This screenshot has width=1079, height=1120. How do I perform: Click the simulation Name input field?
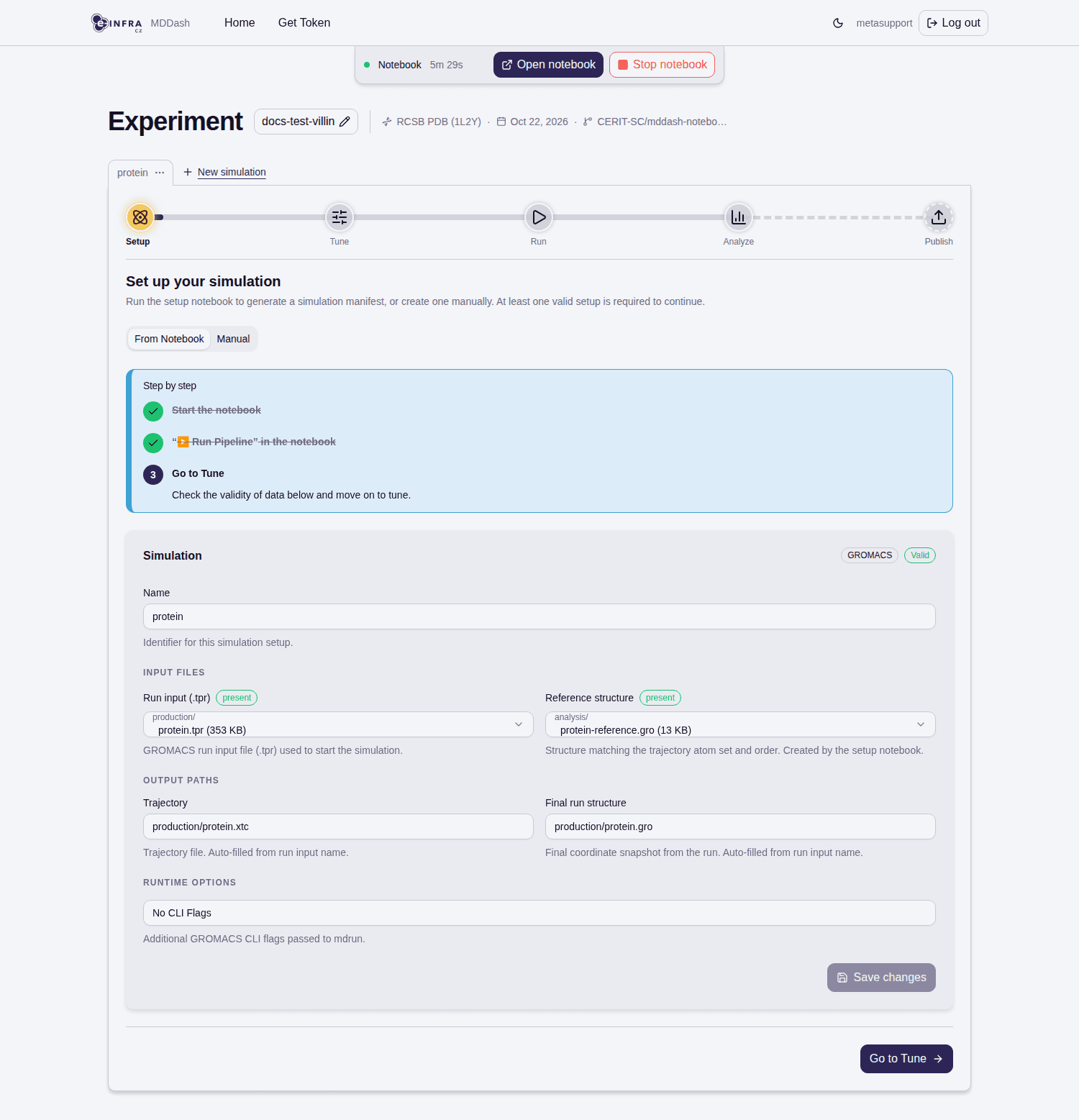point(539,616)
